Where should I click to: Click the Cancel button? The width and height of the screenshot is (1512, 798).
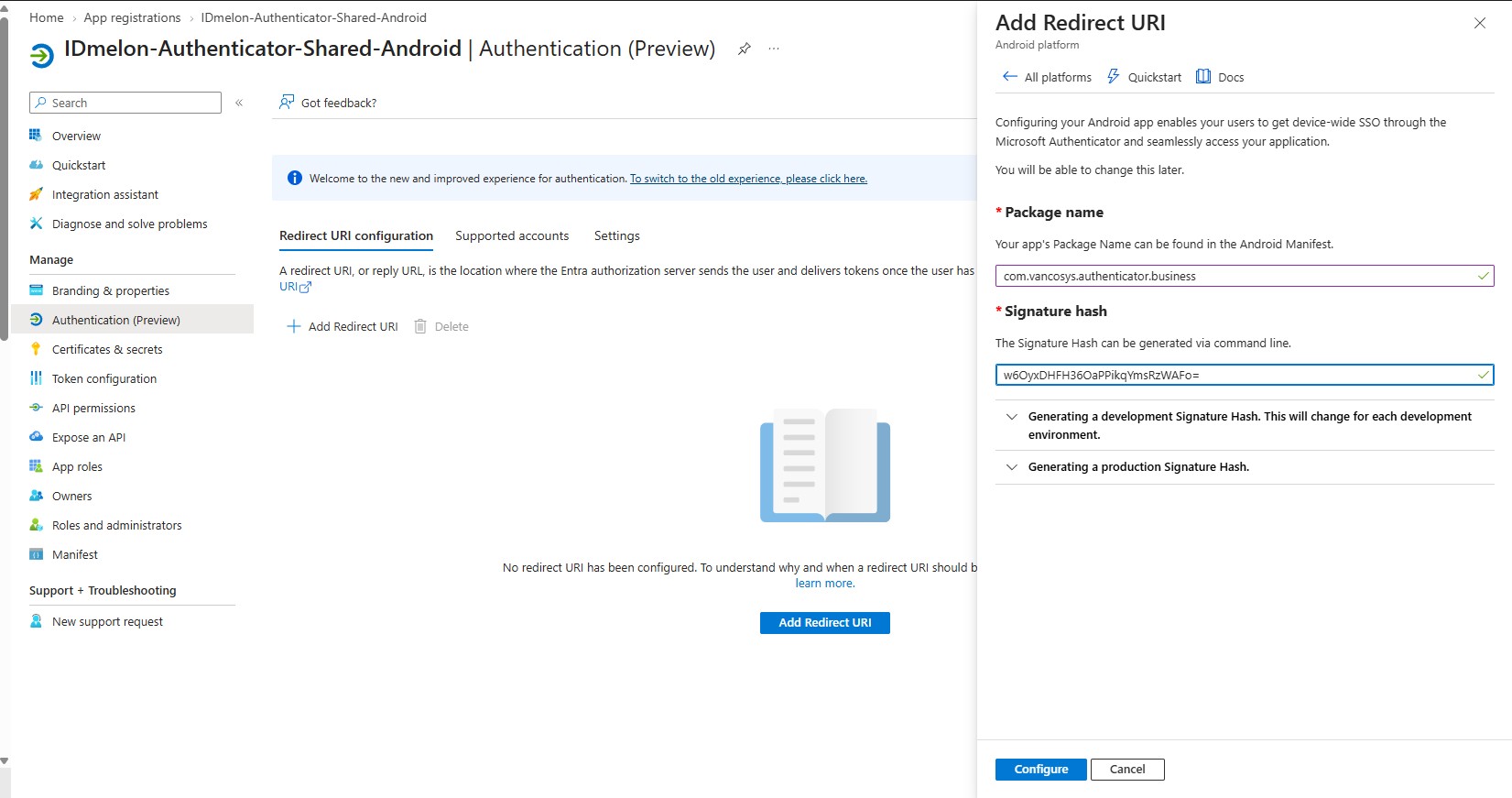pos(1127,770)
